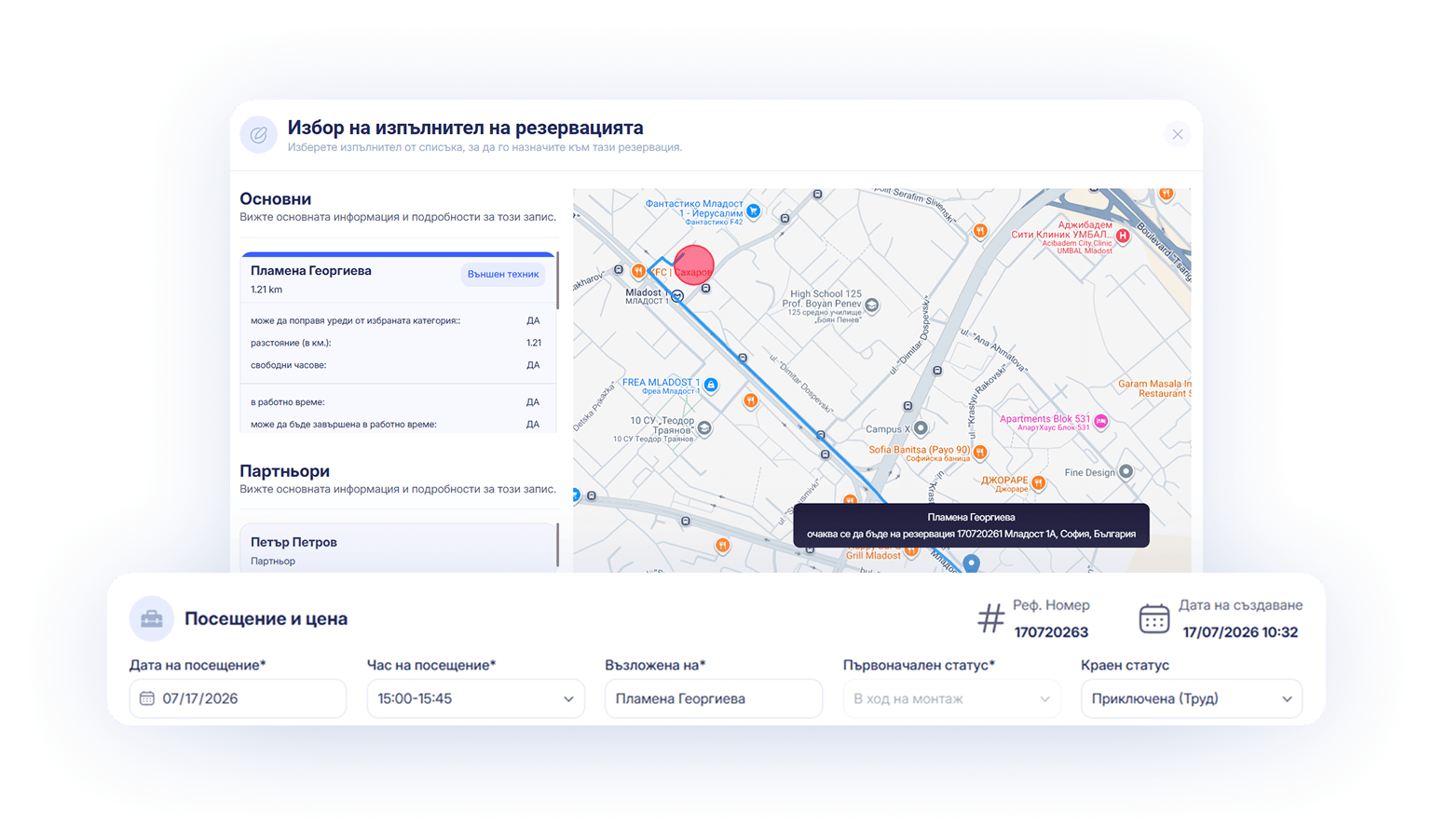1433x840 pixels.
Task: Click the "разстояние (в км.):" row
Action: point(397,343)
